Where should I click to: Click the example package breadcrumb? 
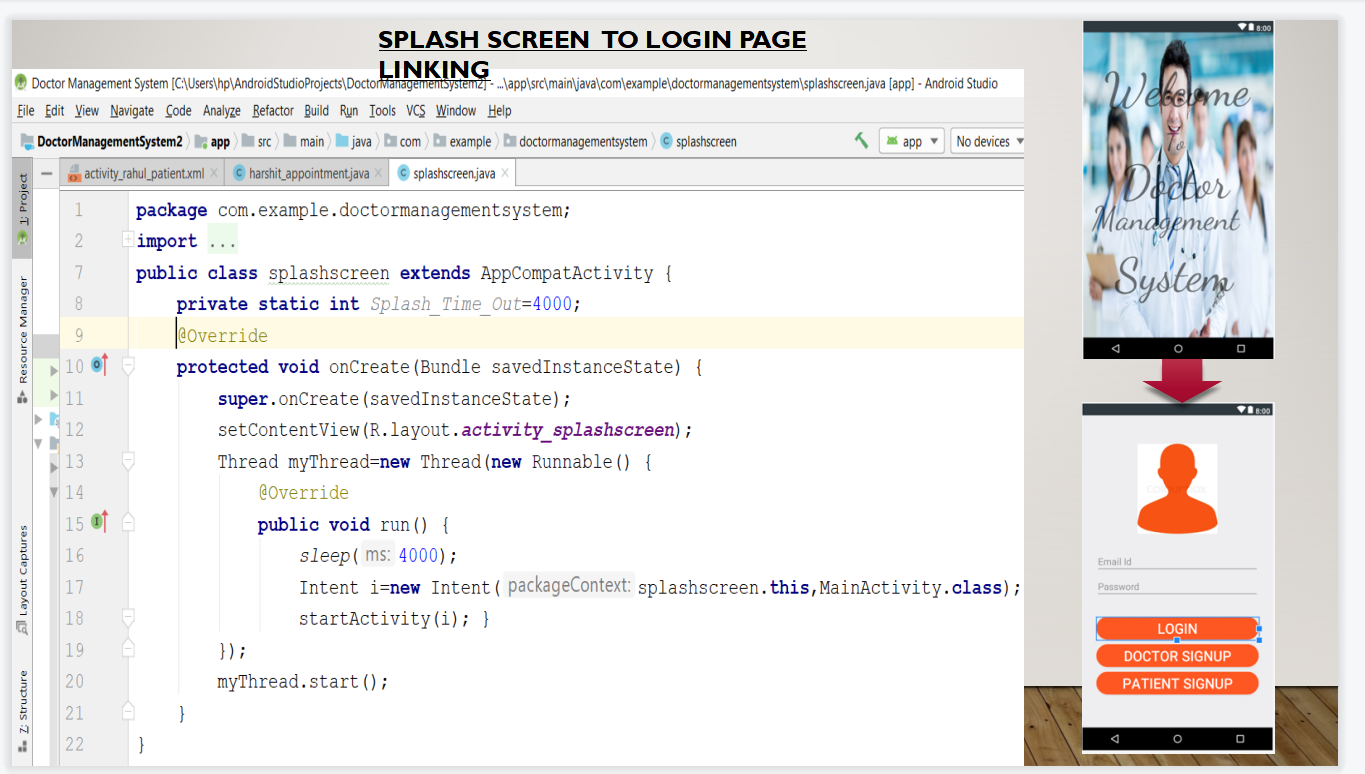coord(462,142)
